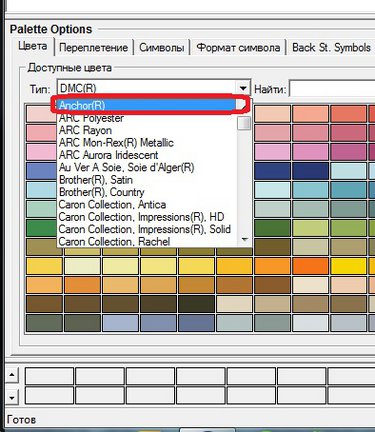Switch to the Формат символа tab
Screen dimensions: 375x432
238,48
